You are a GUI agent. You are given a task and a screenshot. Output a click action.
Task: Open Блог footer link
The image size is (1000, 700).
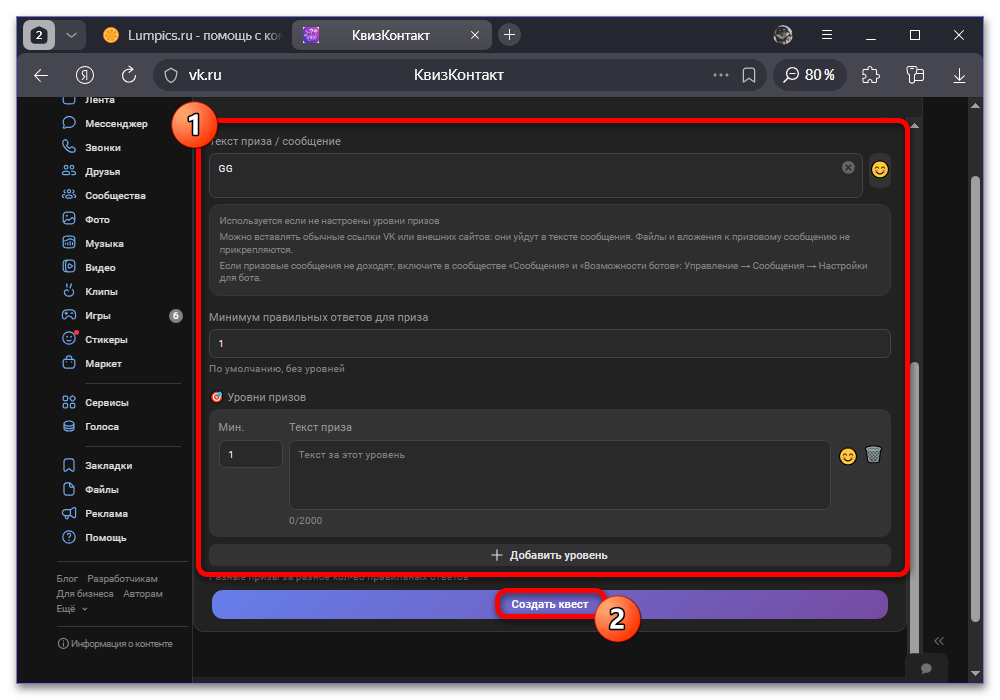point(67,579)
